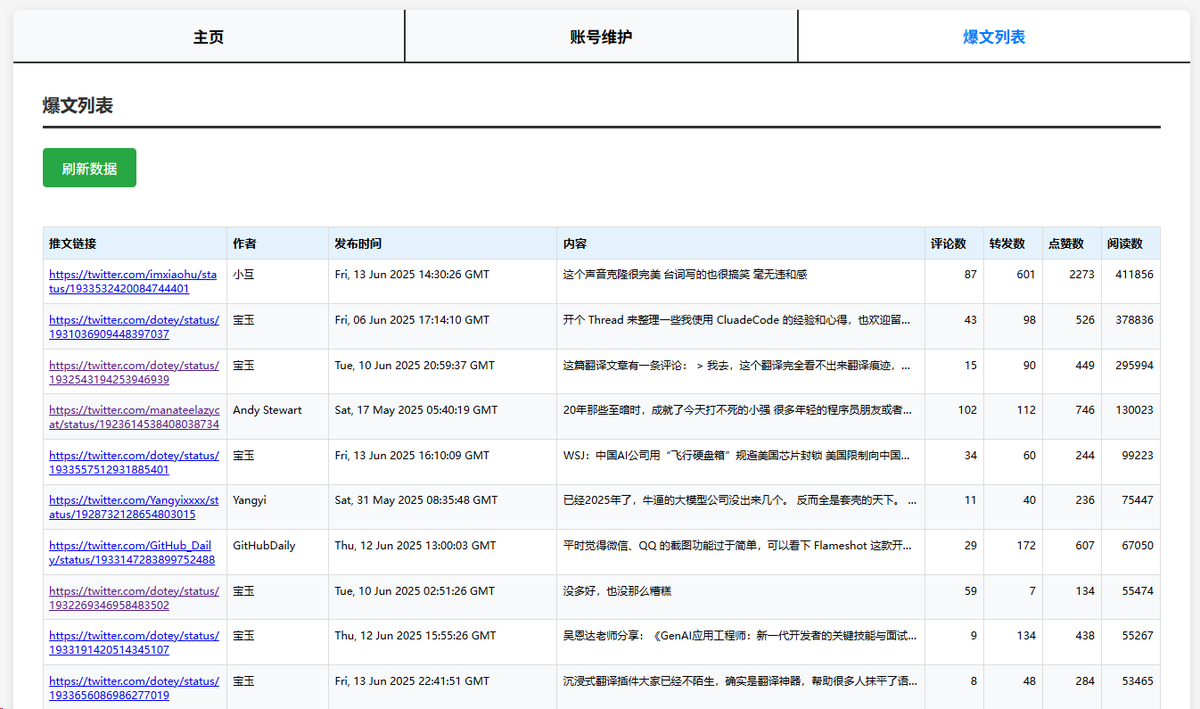The height and width of the screenshot is (709, 1200).
Task: Open dotey tweet link 1933656086986277019
Action: 133,688
